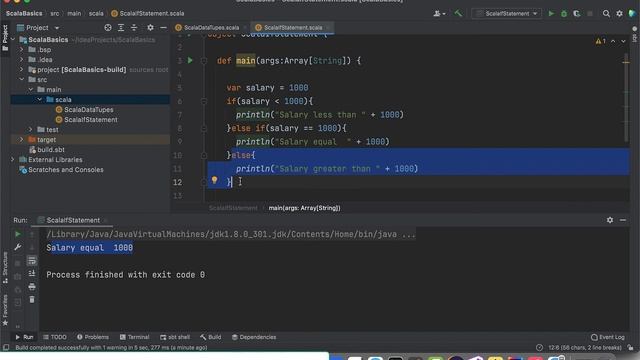Jump to next highlighted problem arrow
Viewport: 640px width, 360px height.
[x=623, y=41]
